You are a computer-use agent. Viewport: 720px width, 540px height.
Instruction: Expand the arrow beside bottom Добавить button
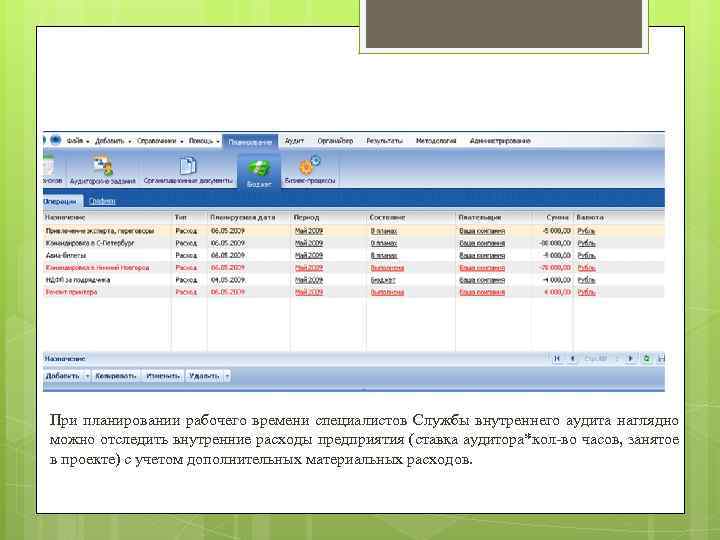(87, 376)
